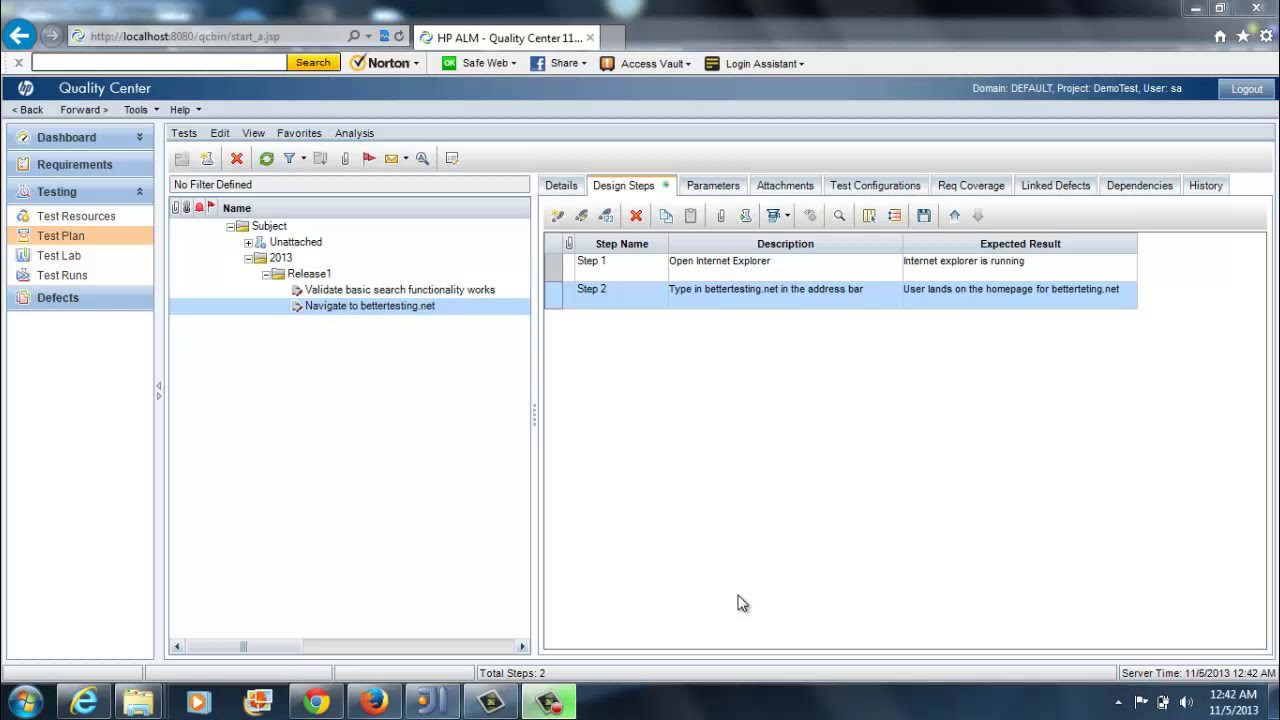Click Step 1 row in the steps grid

tap(840, 267)
